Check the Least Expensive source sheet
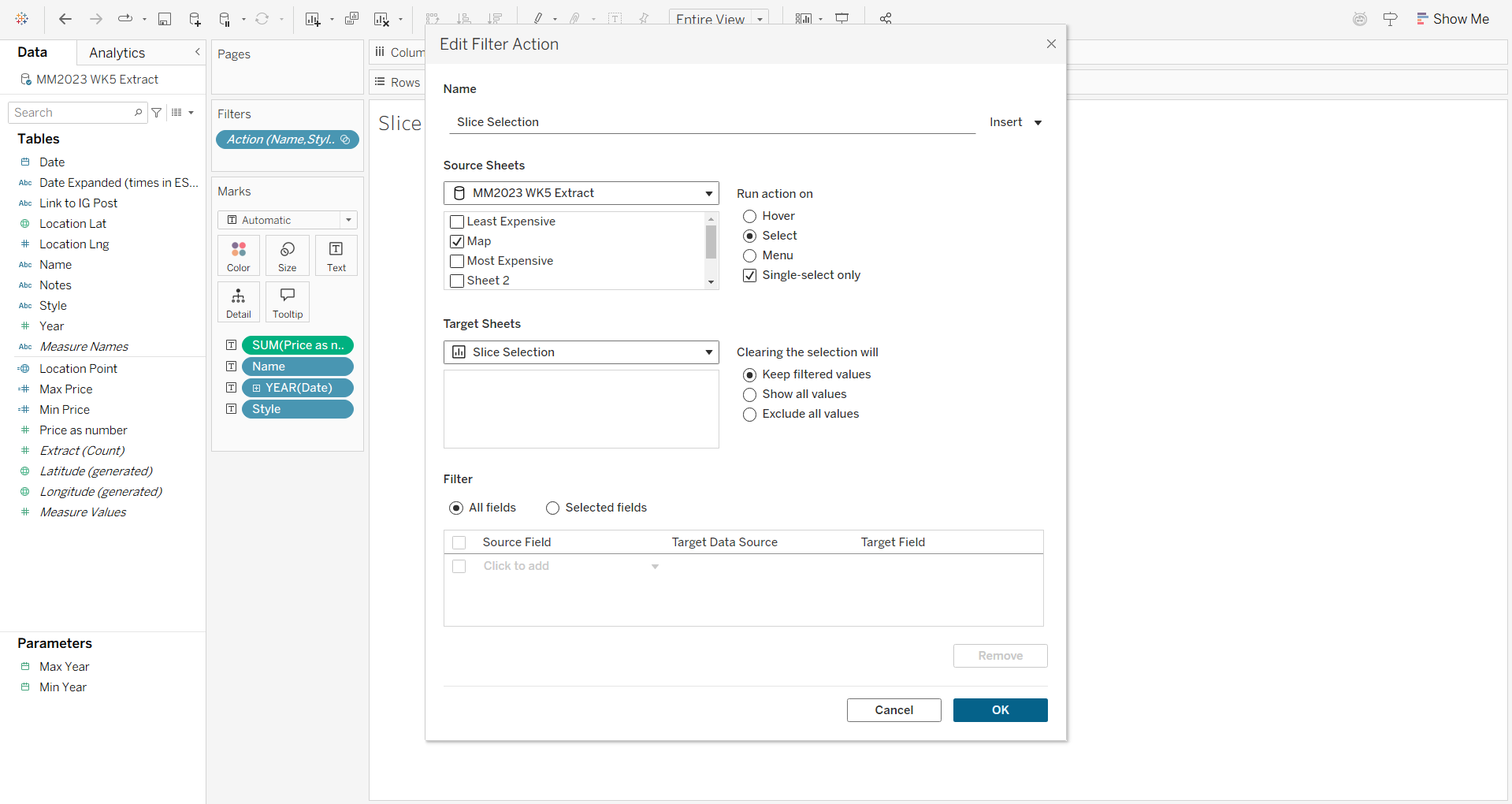This screenshot has width=1512, height=804. tap(457, 222)
